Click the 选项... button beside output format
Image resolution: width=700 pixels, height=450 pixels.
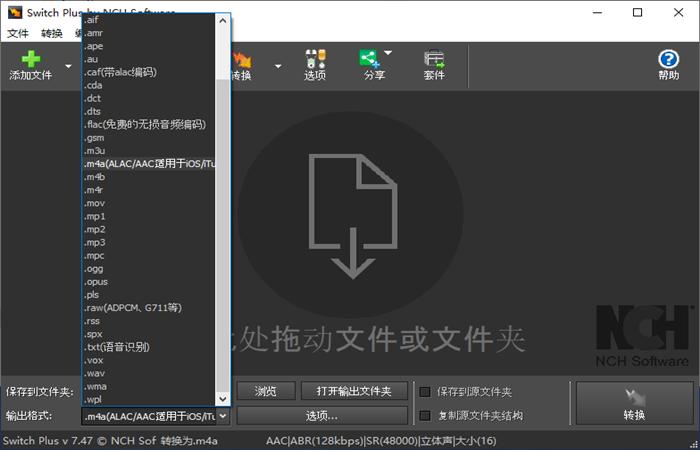point(321,415)
